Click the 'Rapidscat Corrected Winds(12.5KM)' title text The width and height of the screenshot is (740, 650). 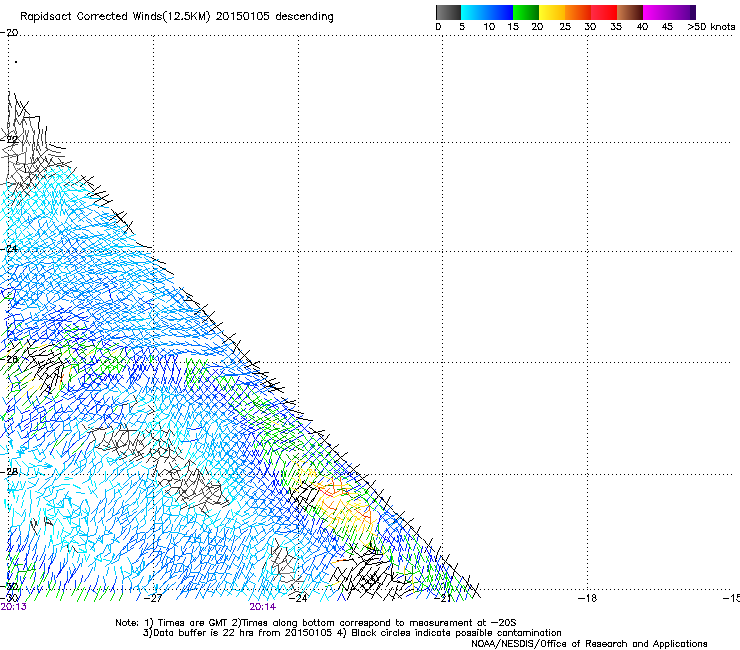pos(115,17)
